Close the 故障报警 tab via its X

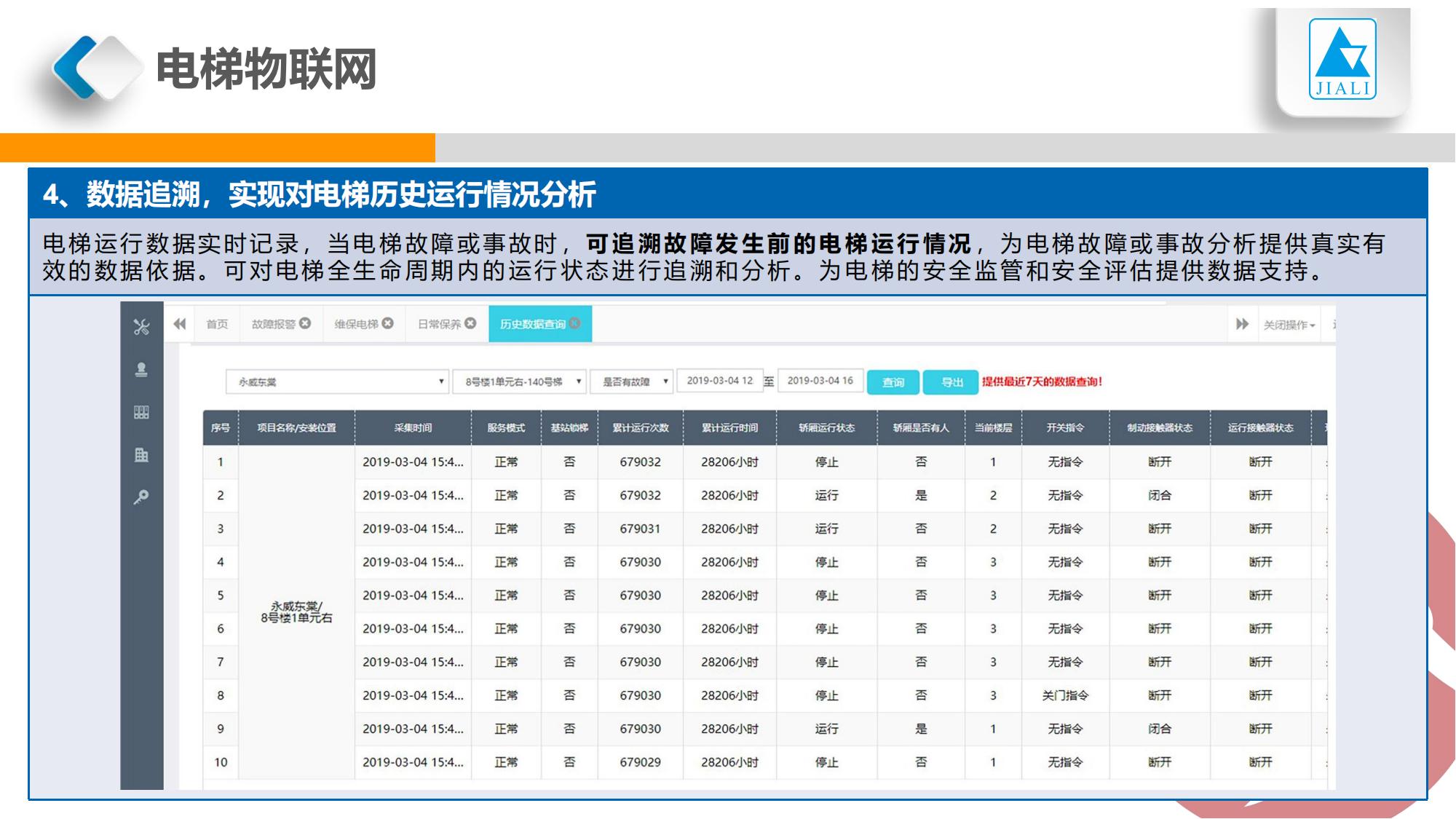tap(305, 323)
